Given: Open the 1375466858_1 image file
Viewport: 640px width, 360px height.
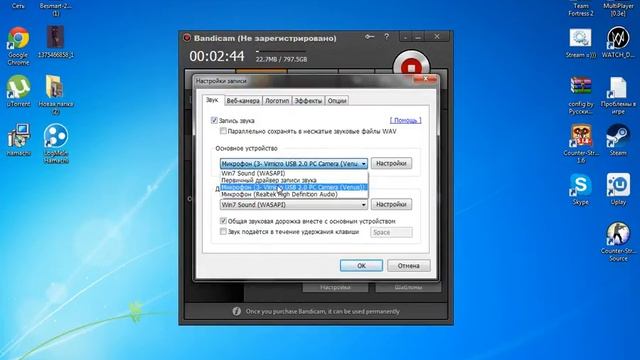Looking at the screenshot, I should tap(56, 42).
